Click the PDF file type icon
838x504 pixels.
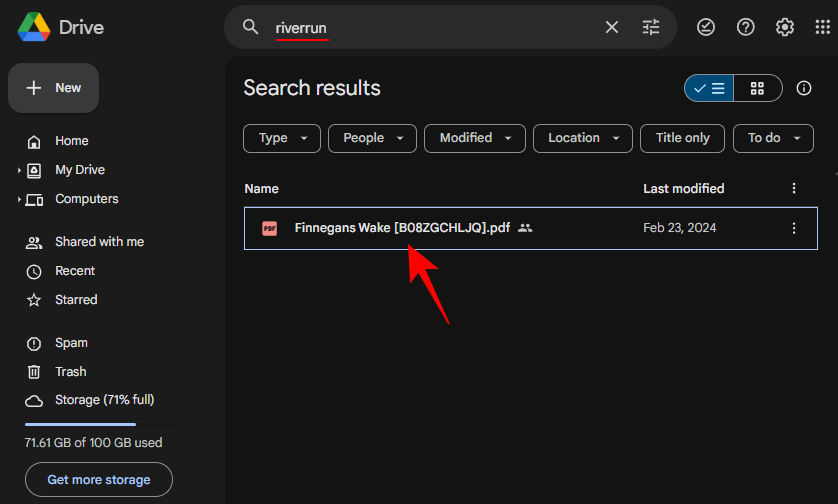tap(269, 228)
